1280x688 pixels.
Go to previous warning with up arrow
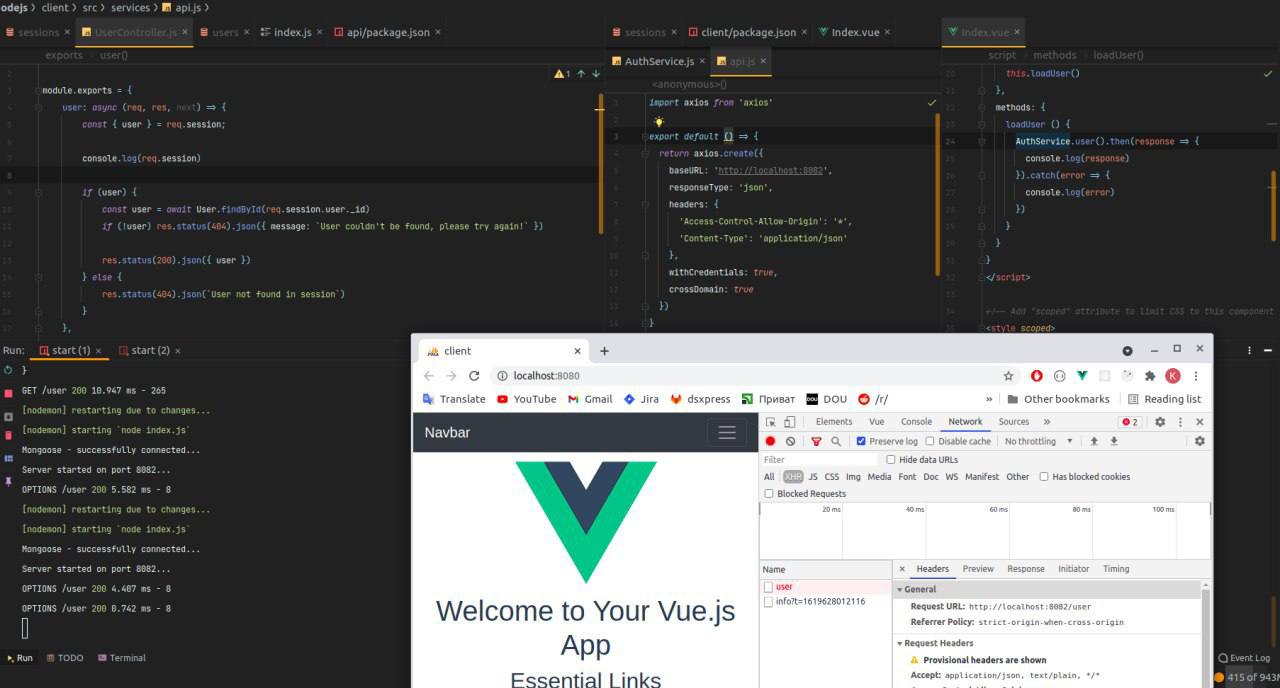pos(581,73)
